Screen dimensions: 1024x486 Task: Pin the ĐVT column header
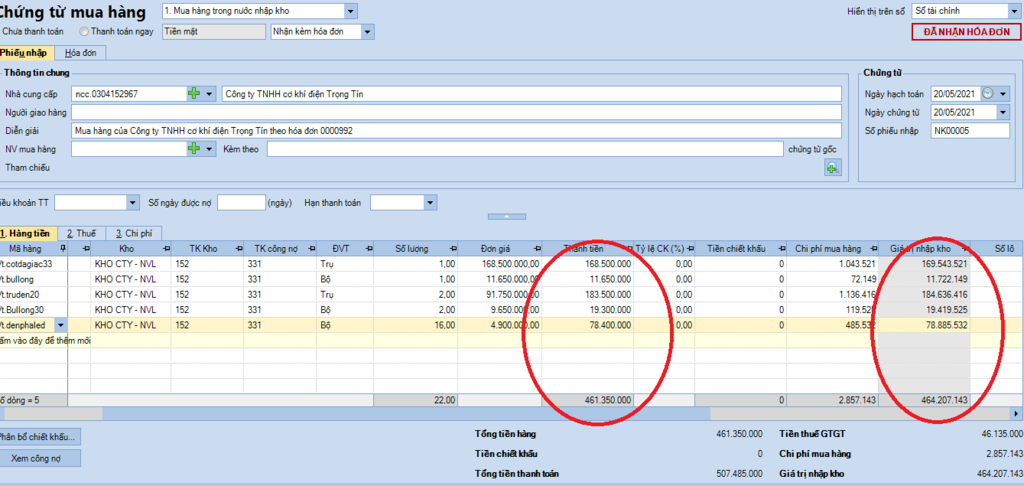point(368,249)
